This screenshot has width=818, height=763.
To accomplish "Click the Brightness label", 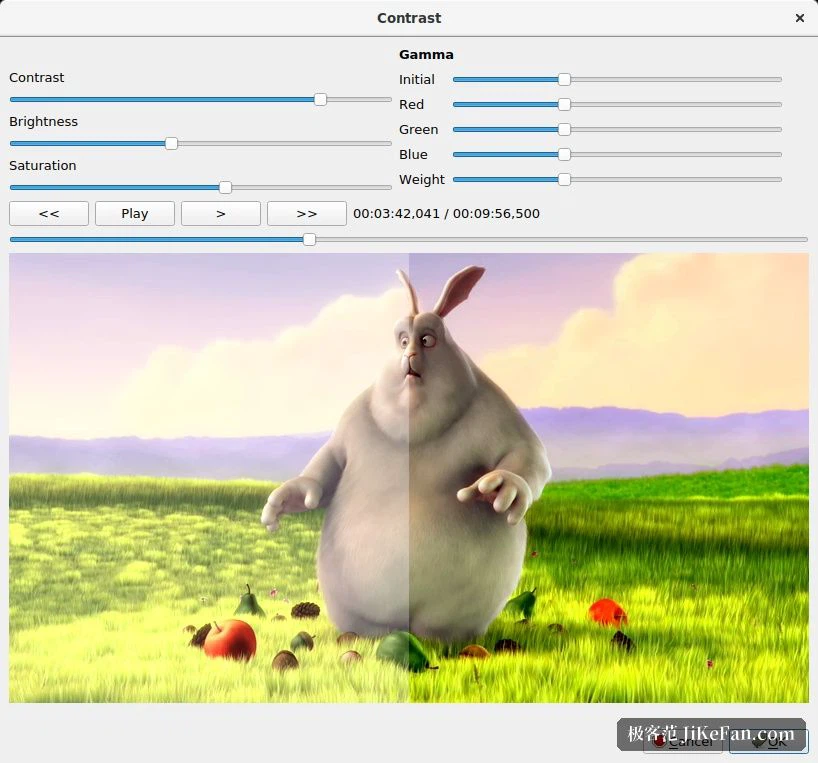I will pos(43,122).
